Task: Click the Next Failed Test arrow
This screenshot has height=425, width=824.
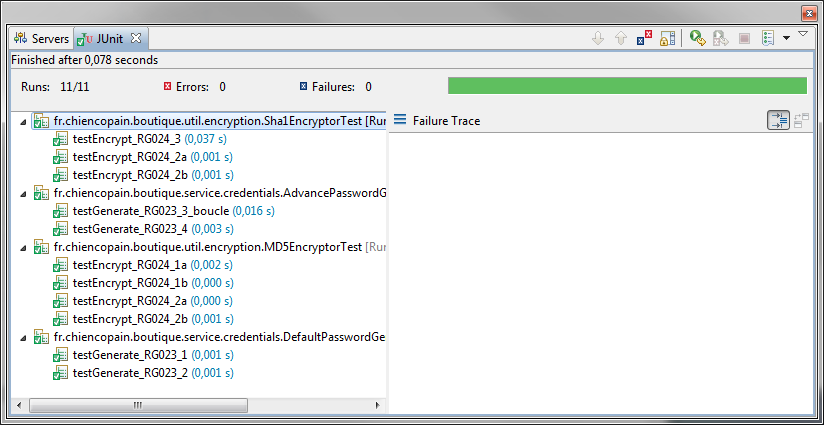Action: pos(598,38)
